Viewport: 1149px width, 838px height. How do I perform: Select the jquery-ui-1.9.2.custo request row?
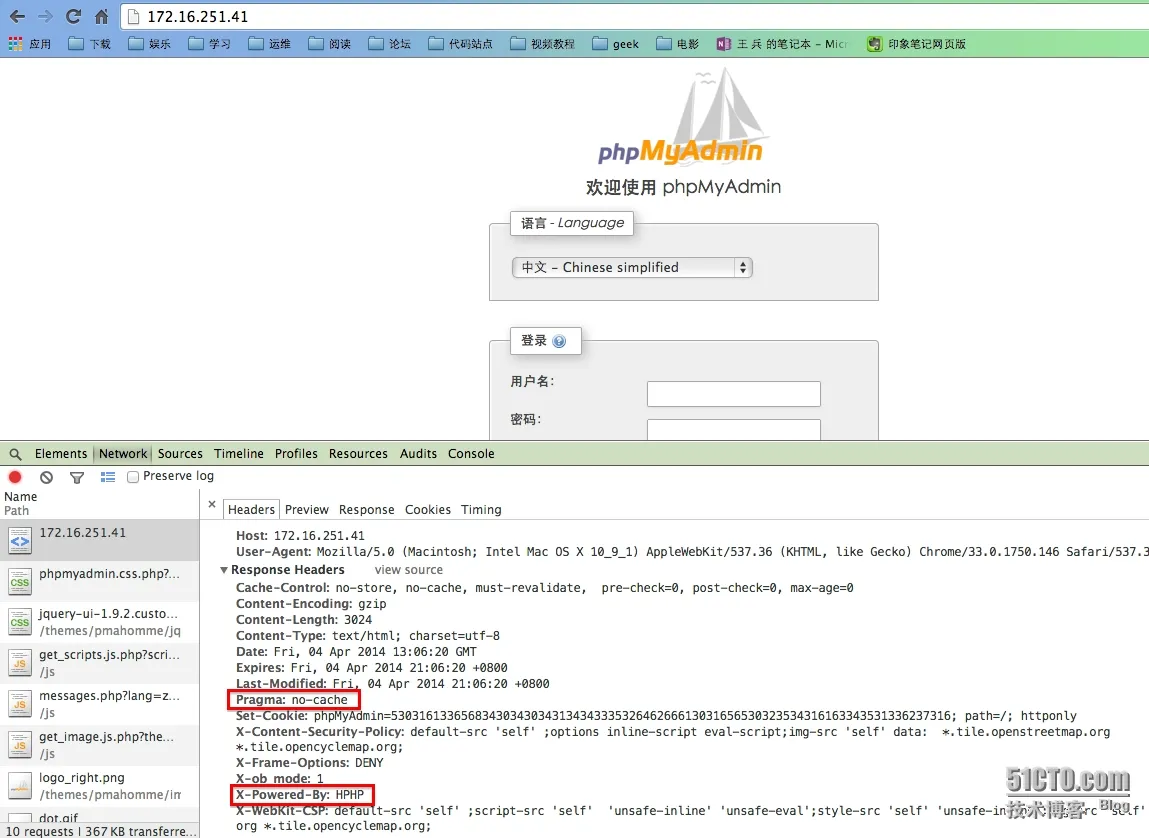[100, 622]
